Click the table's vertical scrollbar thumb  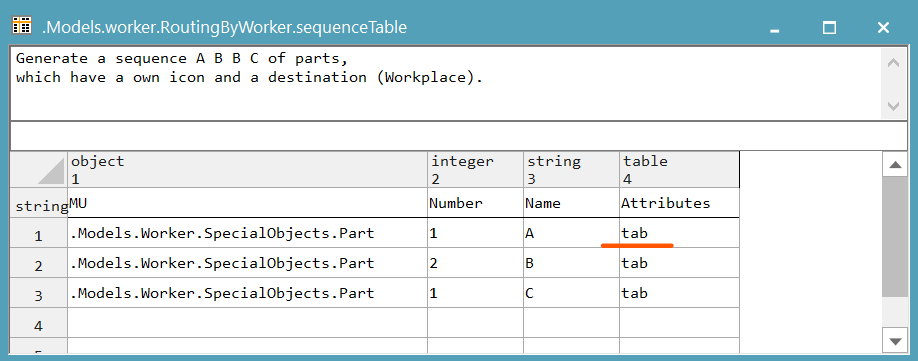click(895, 237)
